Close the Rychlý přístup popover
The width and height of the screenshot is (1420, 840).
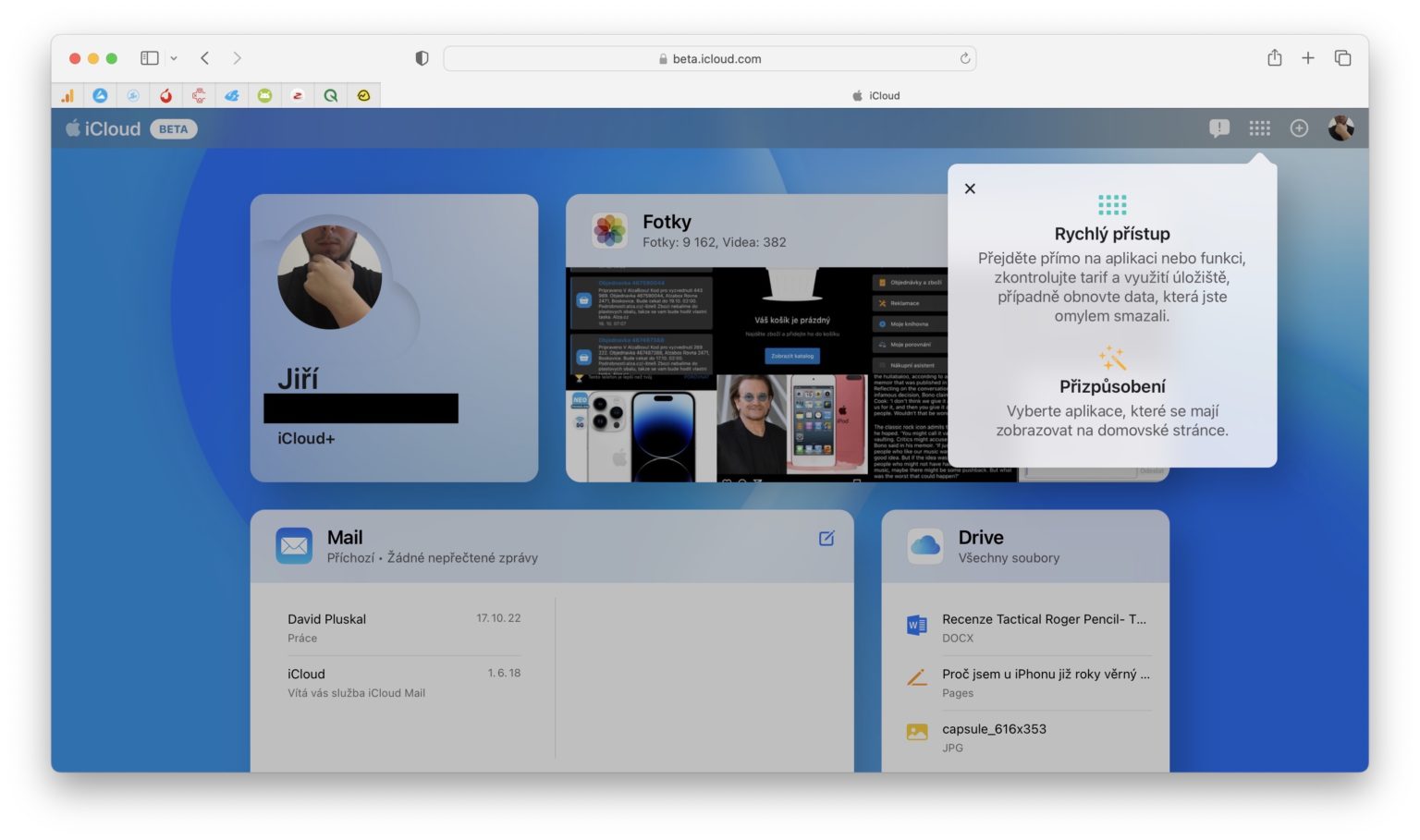(970, 189)
